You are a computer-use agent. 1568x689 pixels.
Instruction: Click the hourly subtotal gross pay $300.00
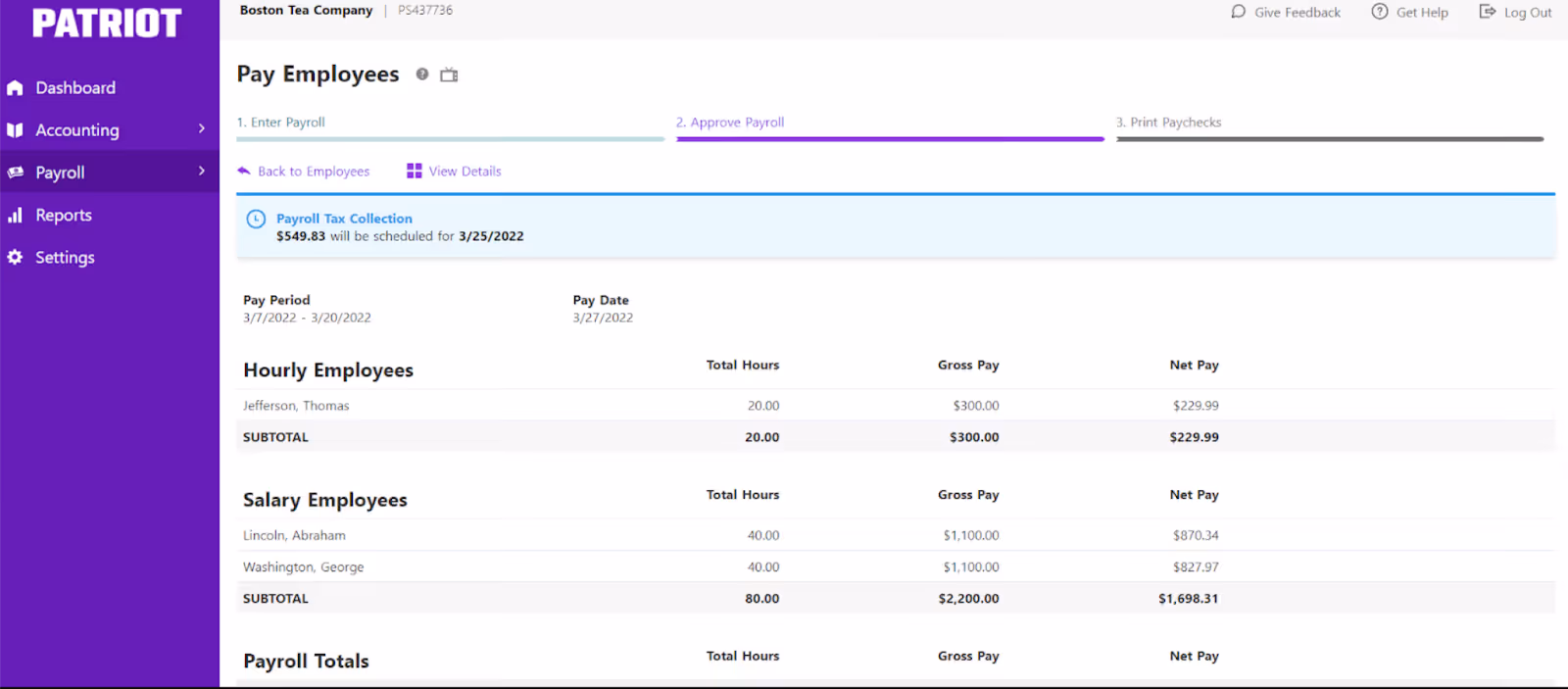click(x=974, y=438)
